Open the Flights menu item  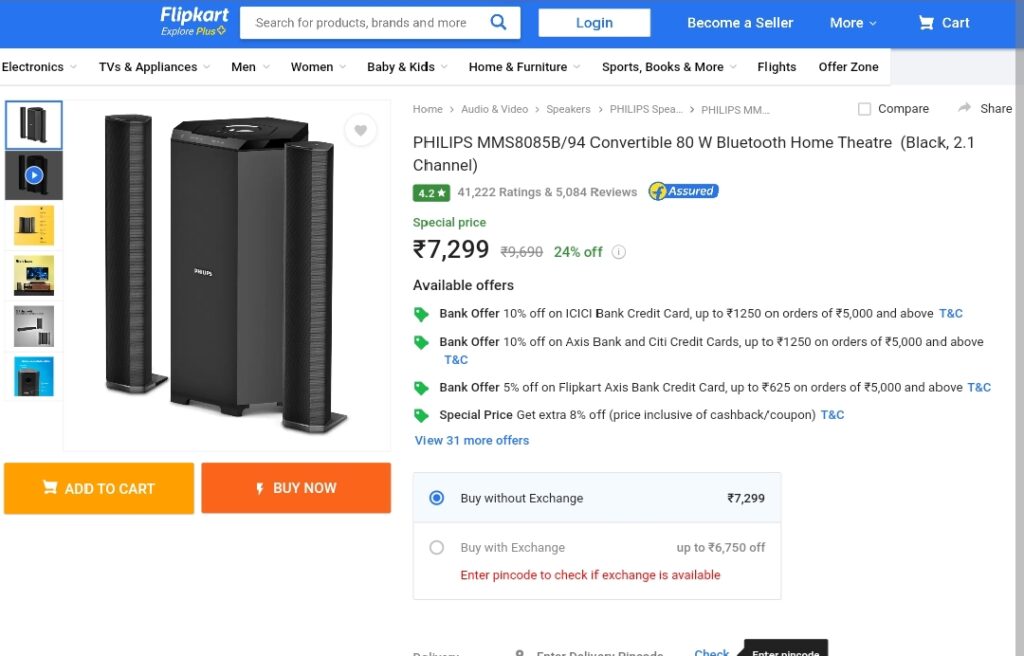[x=776, y=67]
